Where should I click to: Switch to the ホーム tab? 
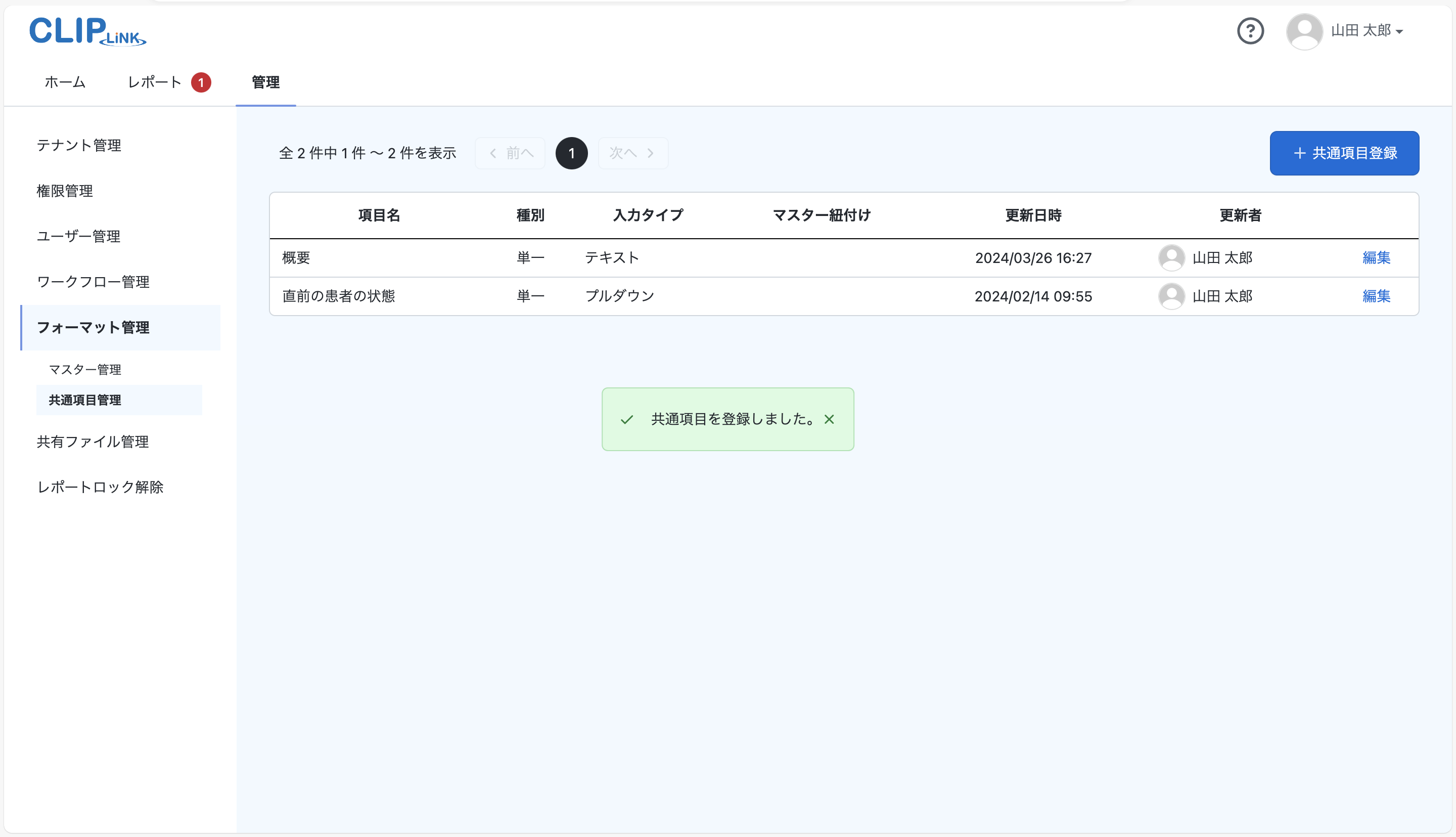point(64,82)
